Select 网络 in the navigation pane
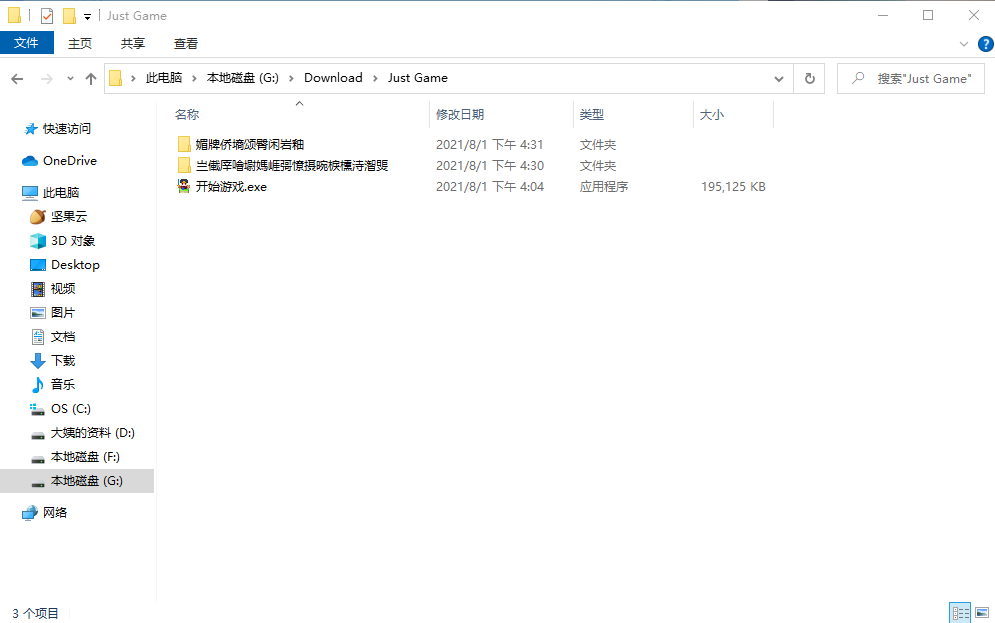Screen dimensions: 995x623 coord(55,513)
